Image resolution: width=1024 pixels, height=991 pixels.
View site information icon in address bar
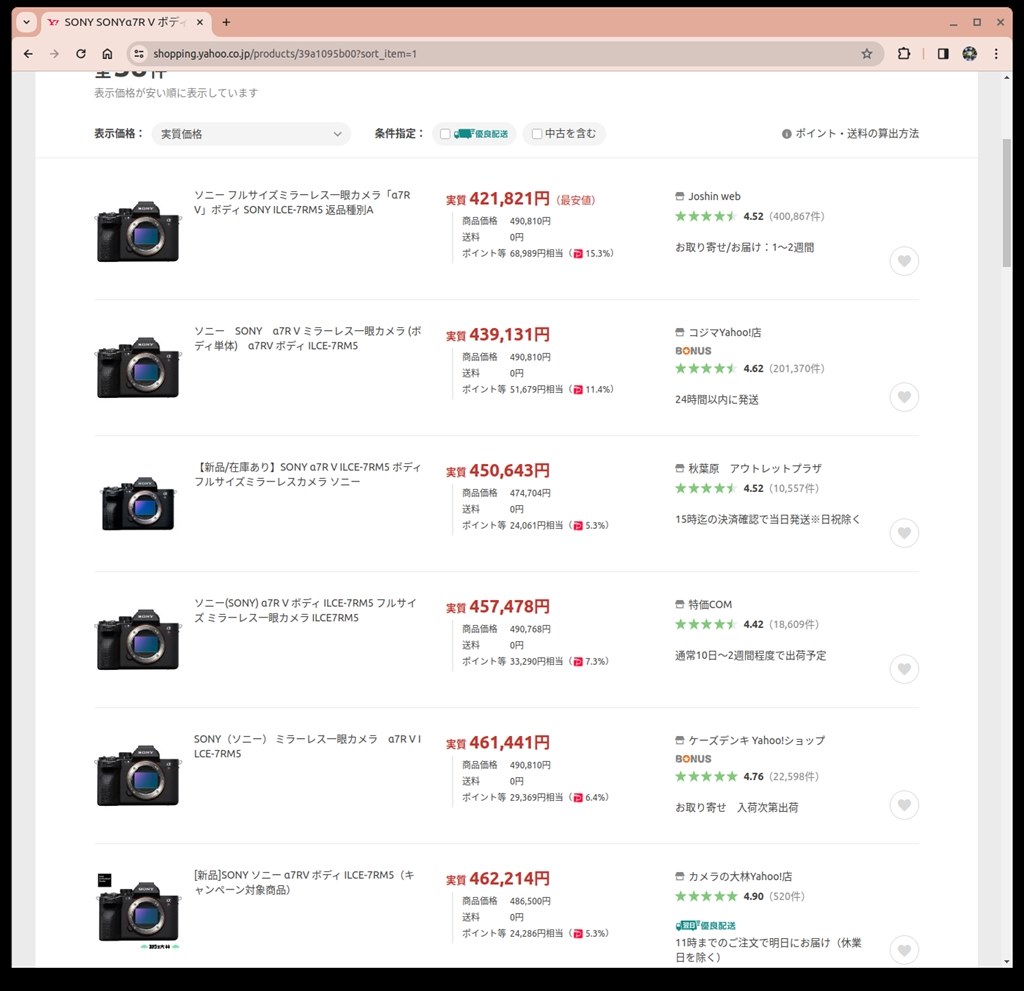138,54
